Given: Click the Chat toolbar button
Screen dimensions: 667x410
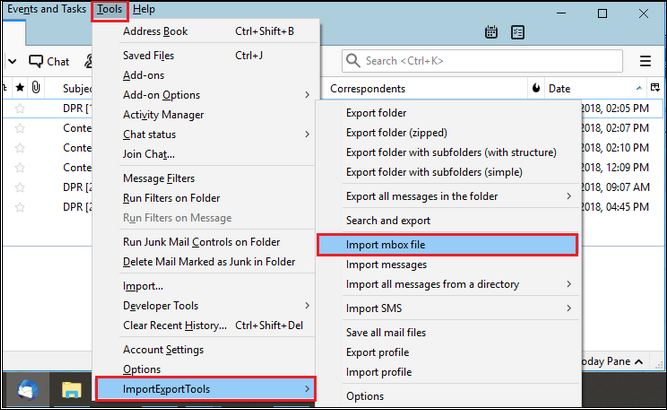Looking at the screenshot, I should coord(49,62).
